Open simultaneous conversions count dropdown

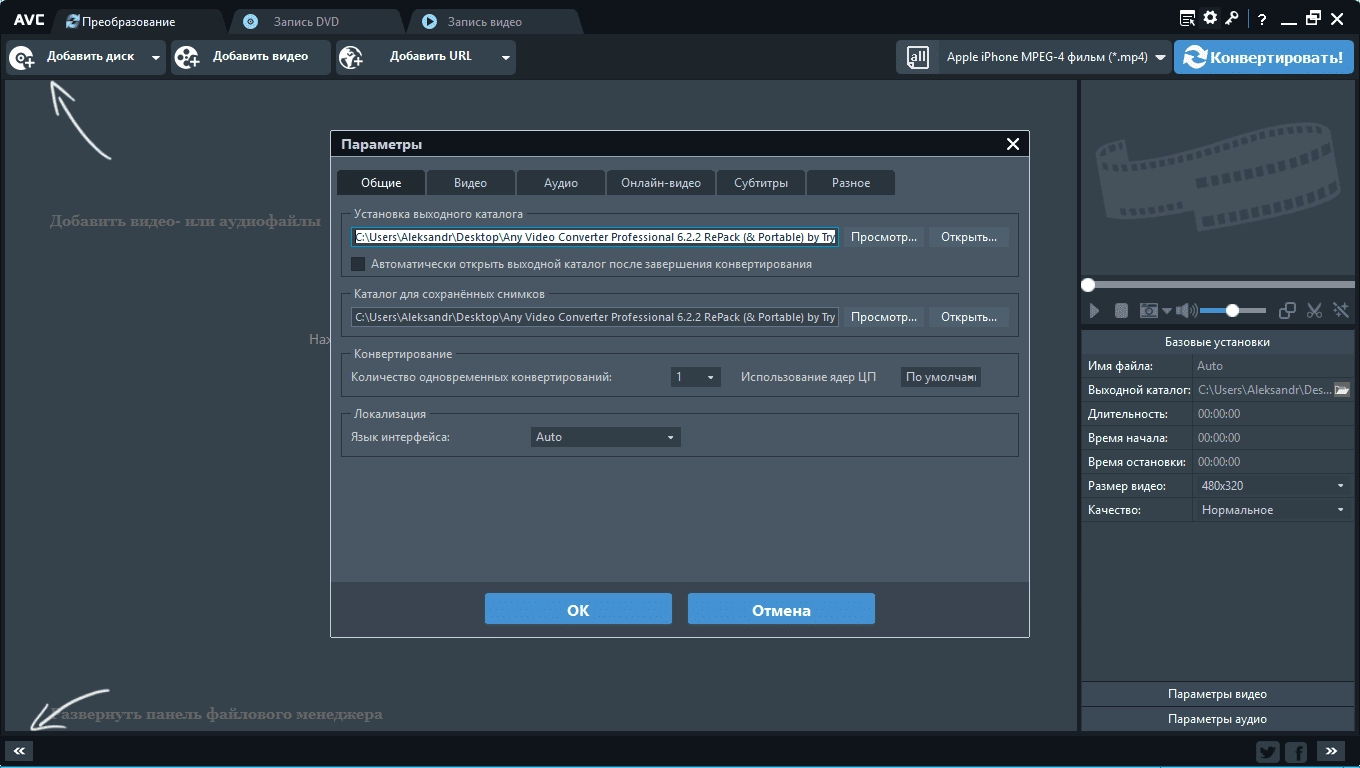coord(696,377)
